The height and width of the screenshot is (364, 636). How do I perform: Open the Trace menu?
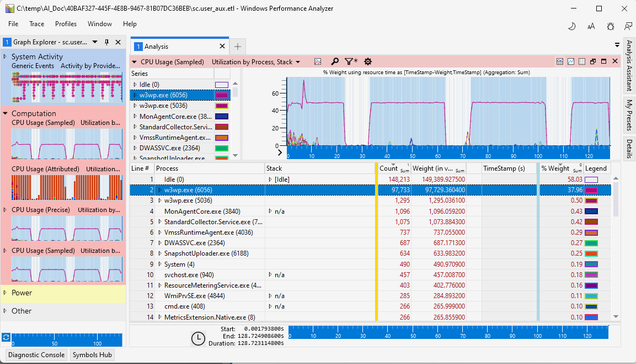[37, 24]
